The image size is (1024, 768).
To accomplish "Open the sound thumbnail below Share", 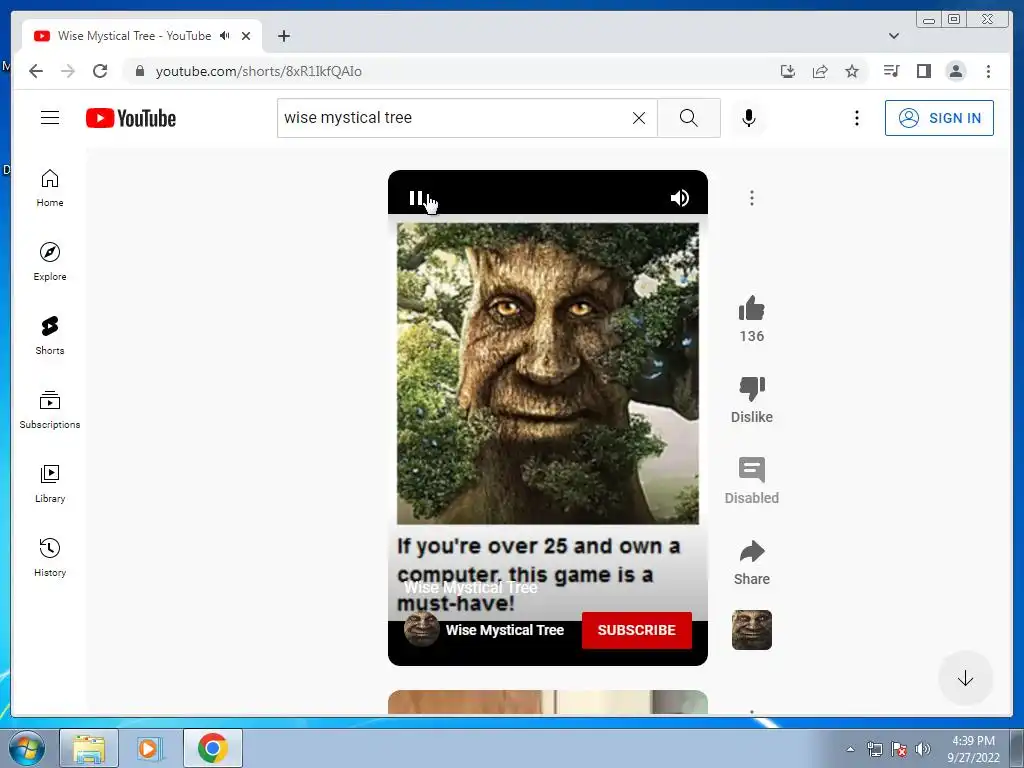I will (x=752, y=630).
